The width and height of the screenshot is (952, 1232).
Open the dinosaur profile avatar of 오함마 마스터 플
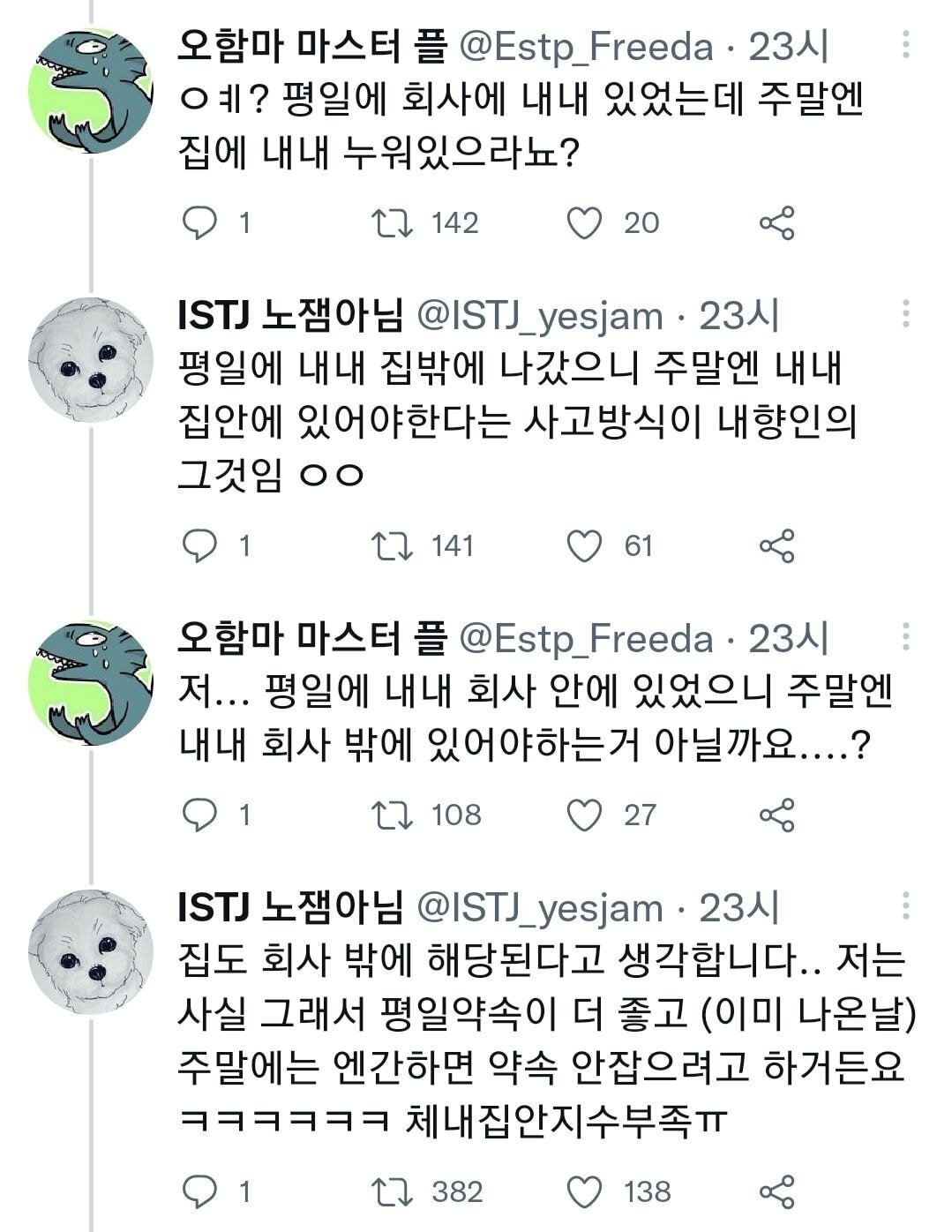click(x=91, y=88)
